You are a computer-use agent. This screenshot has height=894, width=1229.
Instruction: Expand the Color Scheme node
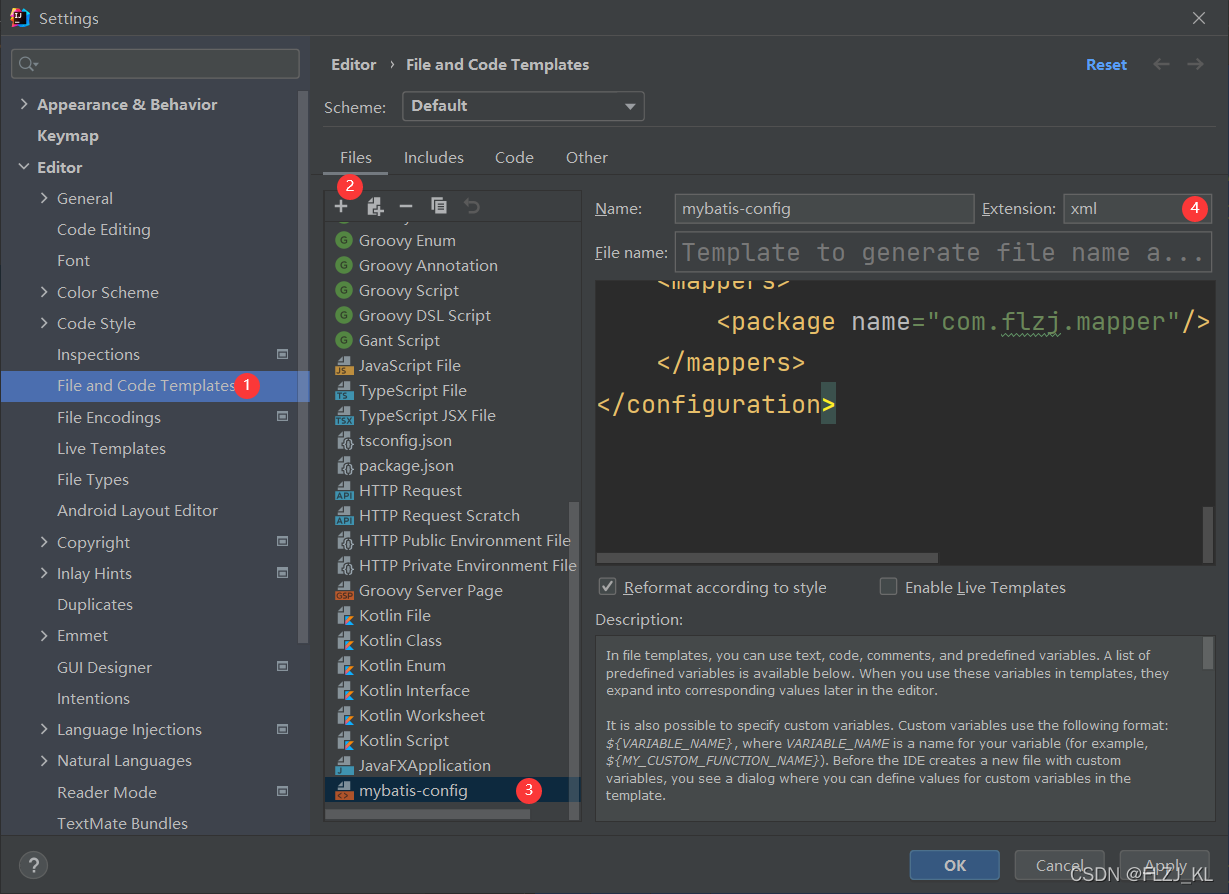click(x=44, y=292)
